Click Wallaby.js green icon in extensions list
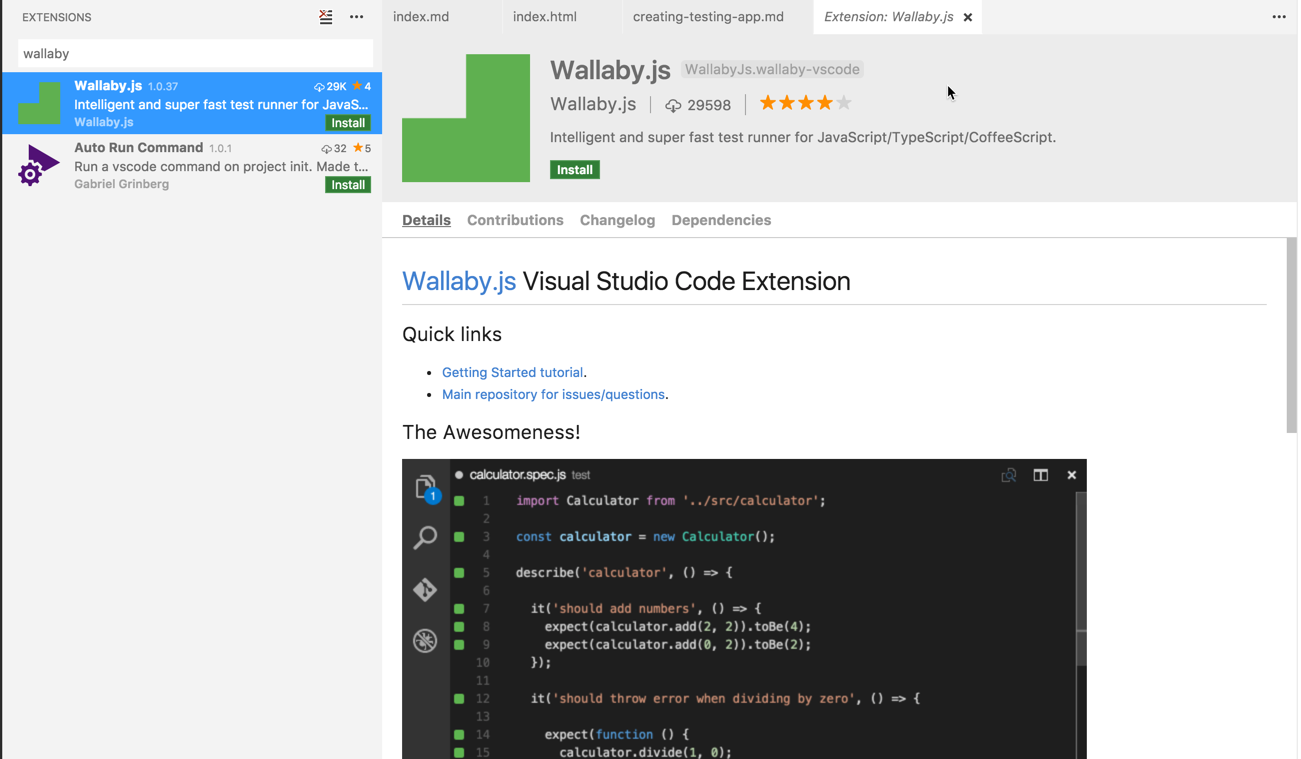The height and width of the screenshot is (759, 1301). (x=39, y=103)
